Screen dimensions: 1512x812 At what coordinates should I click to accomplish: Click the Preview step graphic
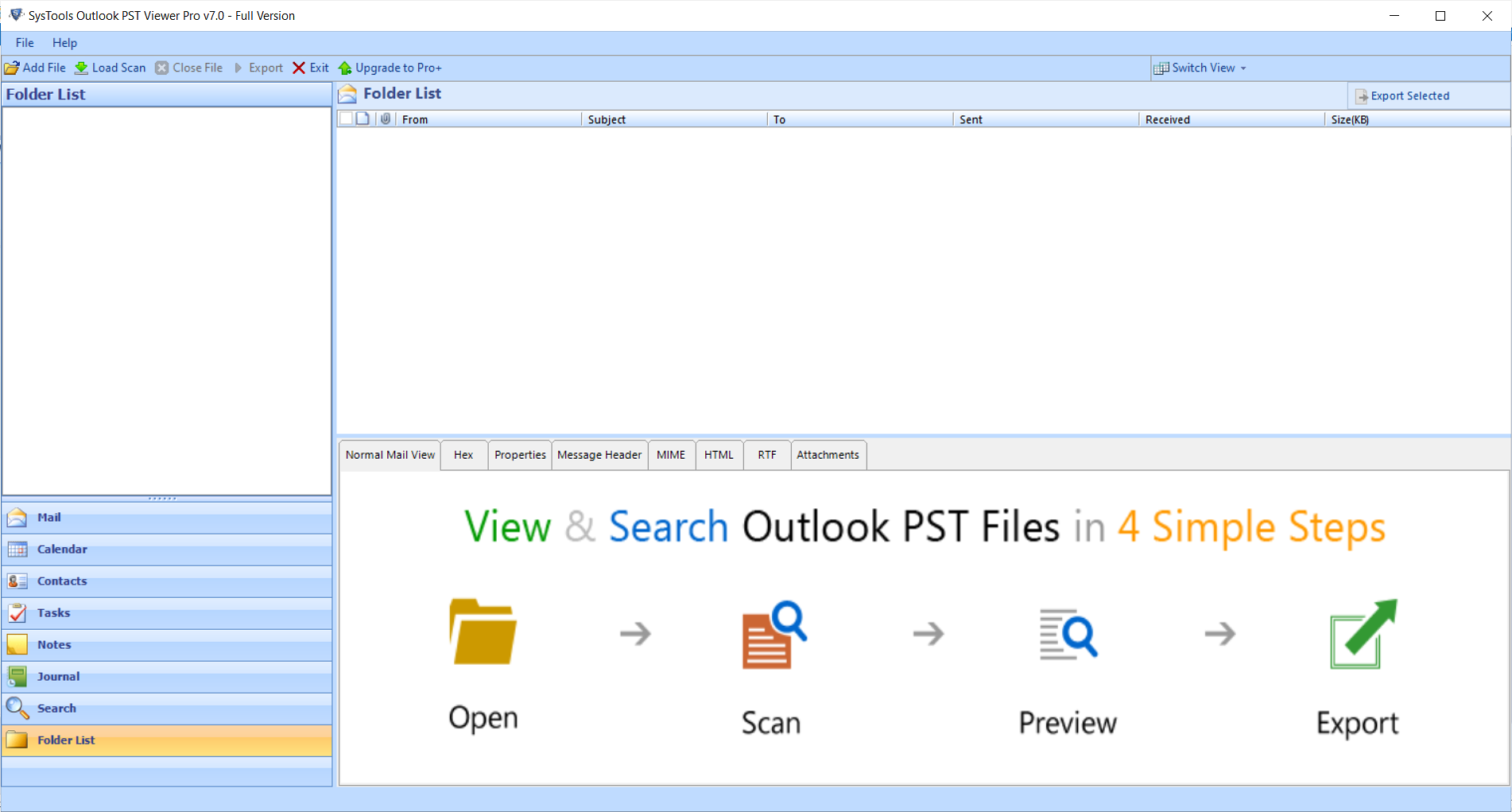tap(1068, 634)
